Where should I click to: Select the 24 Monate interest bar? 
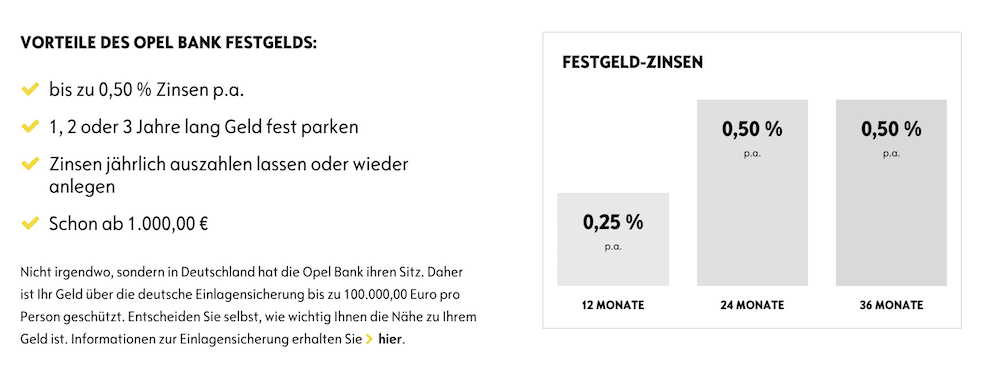(752, 193)
